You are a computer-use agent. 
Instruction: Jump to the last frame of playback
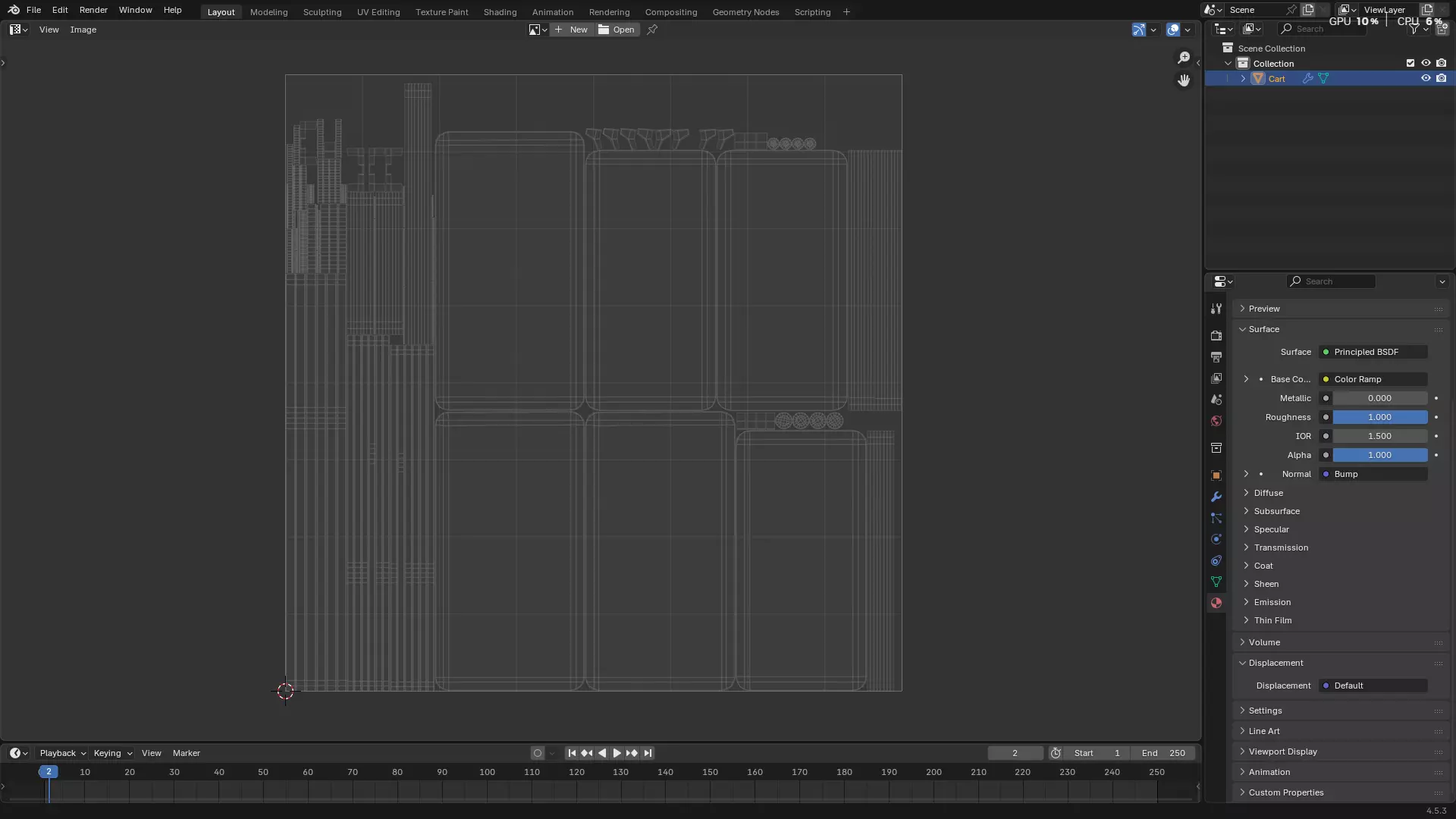click(648, 753)
